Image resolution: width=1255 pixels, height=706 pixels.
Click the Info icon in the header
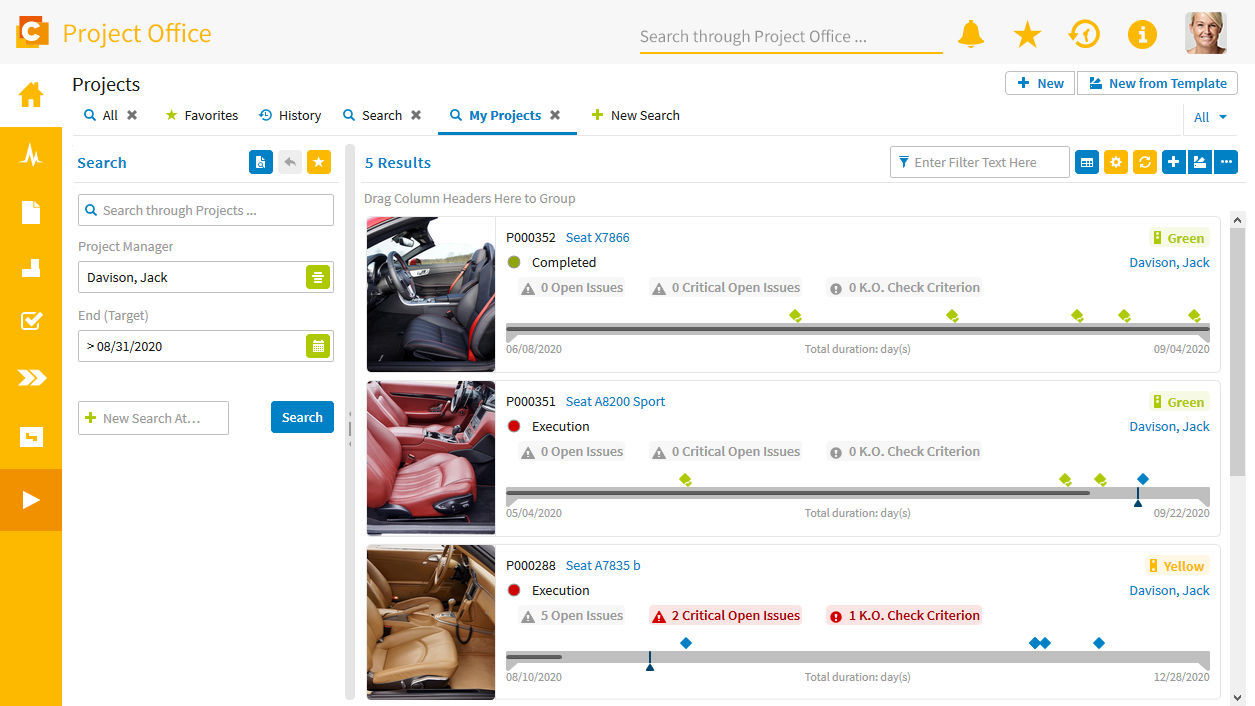coord(1142,34)
